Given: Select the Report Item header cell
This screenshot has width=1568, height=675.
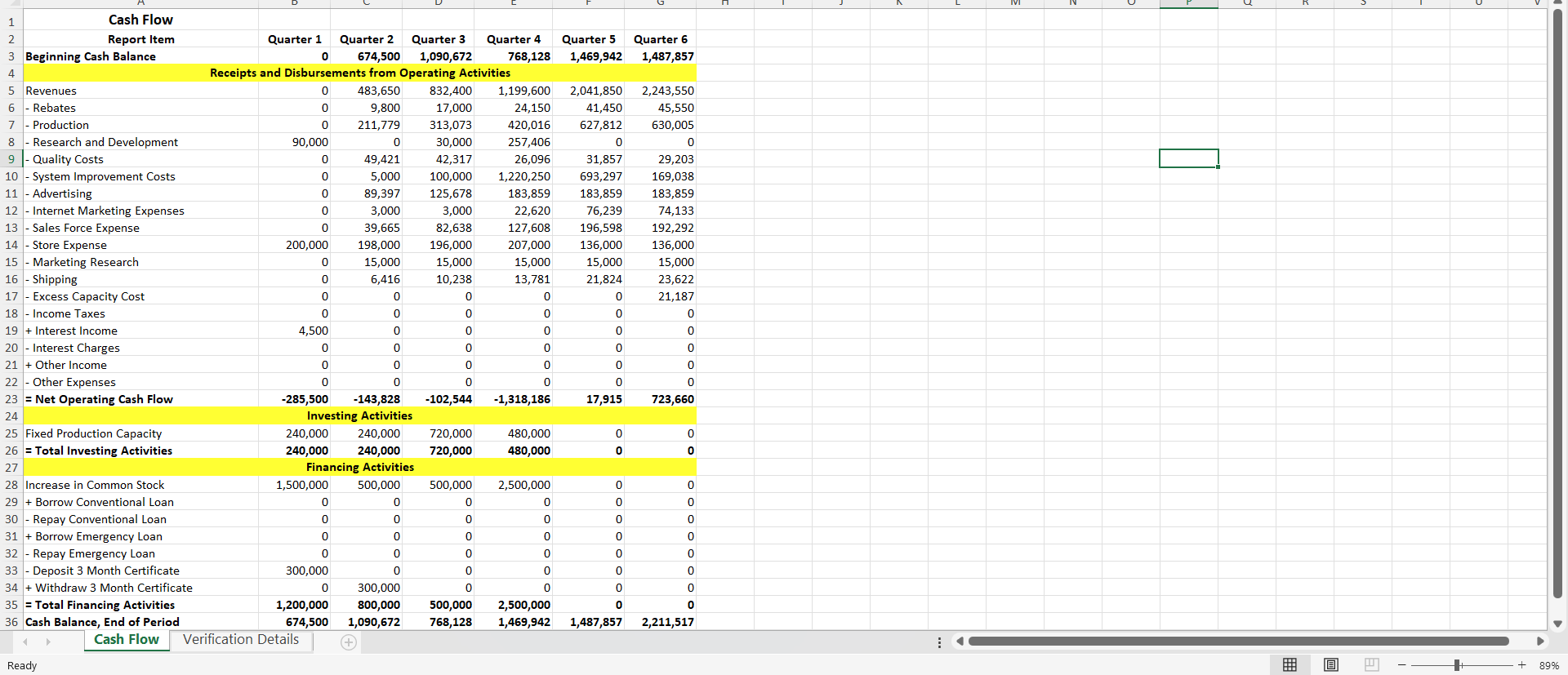Looking at the screenshot, I should pos(140,39).
